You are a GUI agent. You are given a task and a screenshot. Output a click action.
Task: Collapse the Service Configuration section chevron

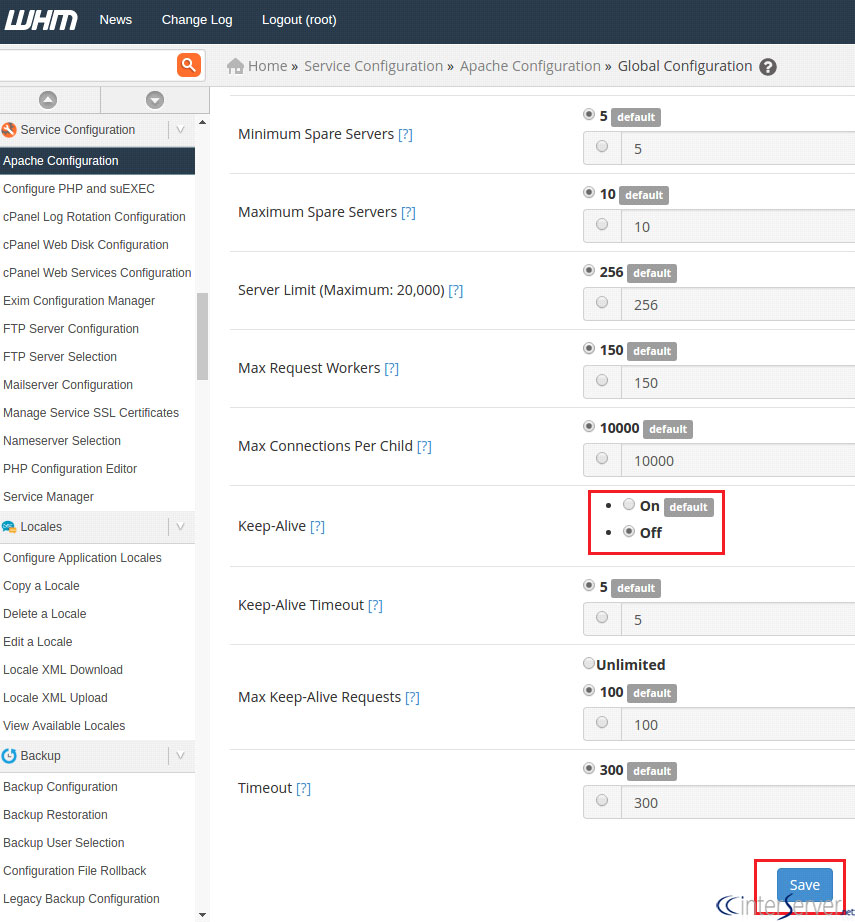(181, 130)
